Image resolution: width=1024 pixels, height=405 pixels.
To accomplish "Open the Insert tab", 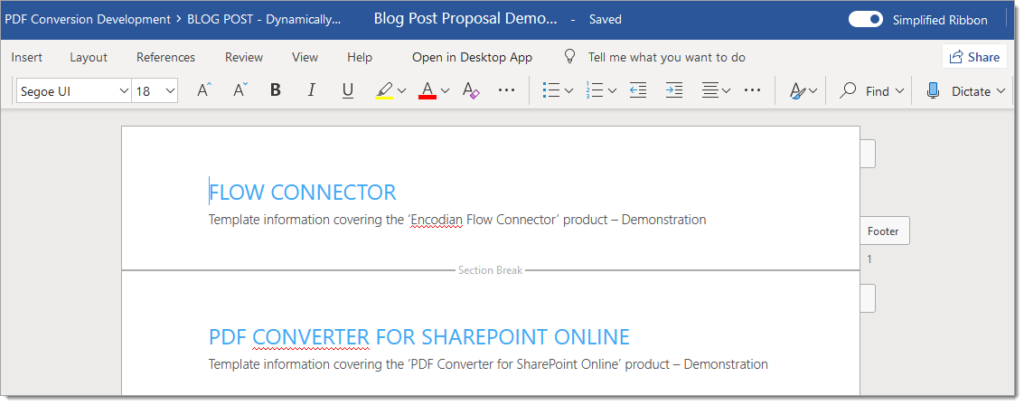I will click(x=27, y=57).
